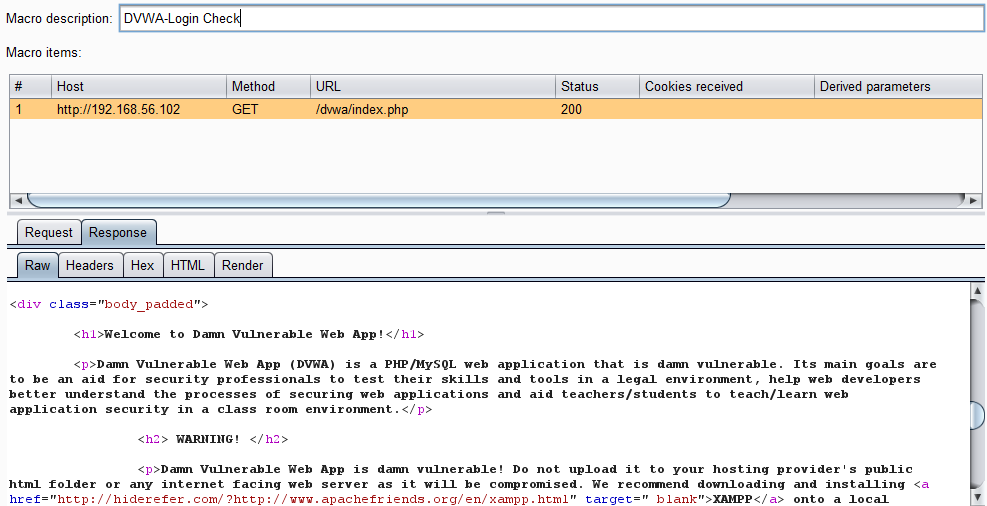Click the table's horizontal scrollbar thumb
987x506 pixels.
click(x=378, y=201)
